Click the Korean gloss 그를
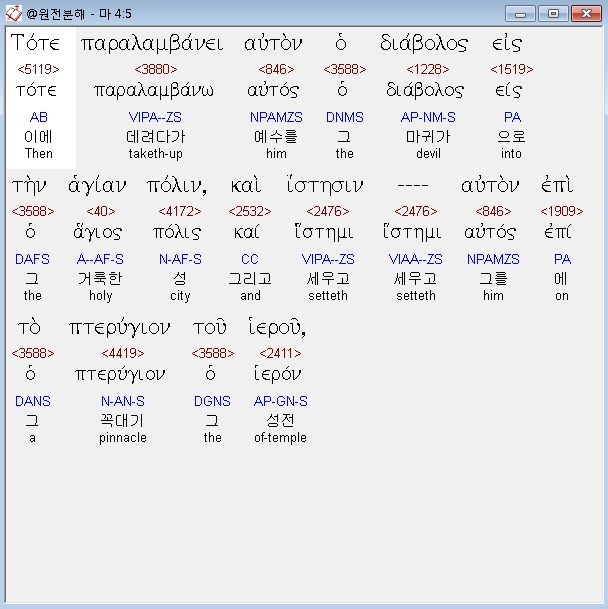 point(493,278)
